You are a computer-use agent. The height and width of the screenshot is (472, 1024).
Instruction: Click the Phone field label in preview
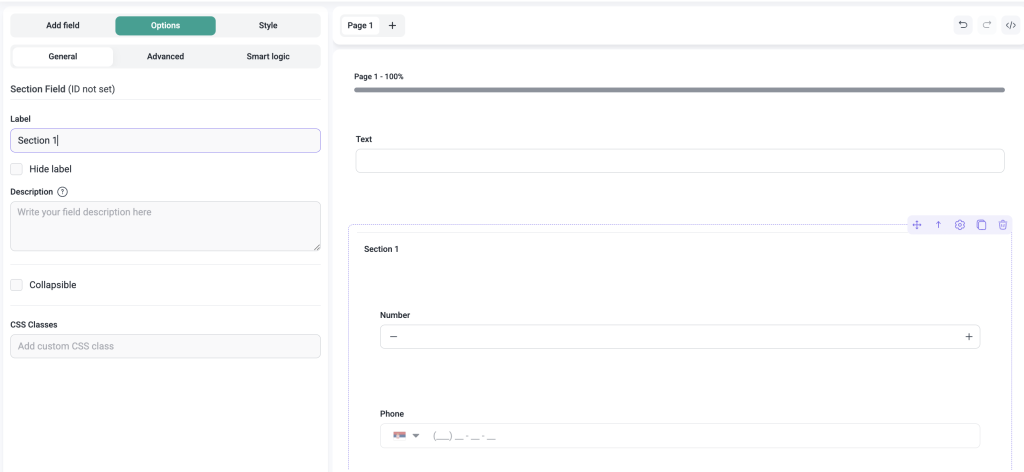(392, 414)
